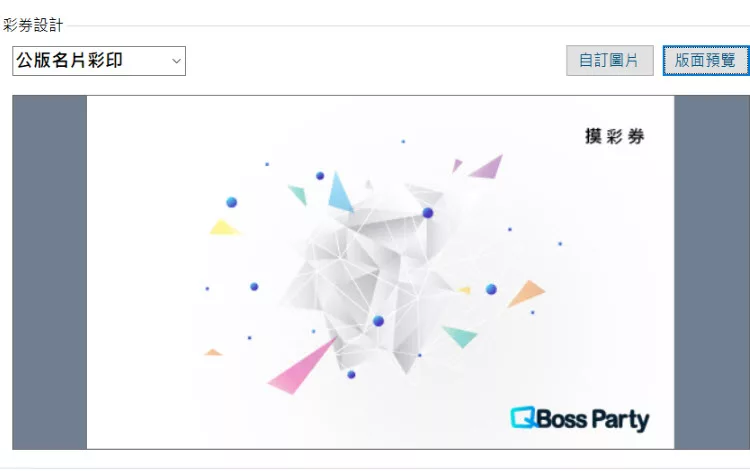Click the light blue triangle shape
This screenshot has width=750, height=471.
340,192
